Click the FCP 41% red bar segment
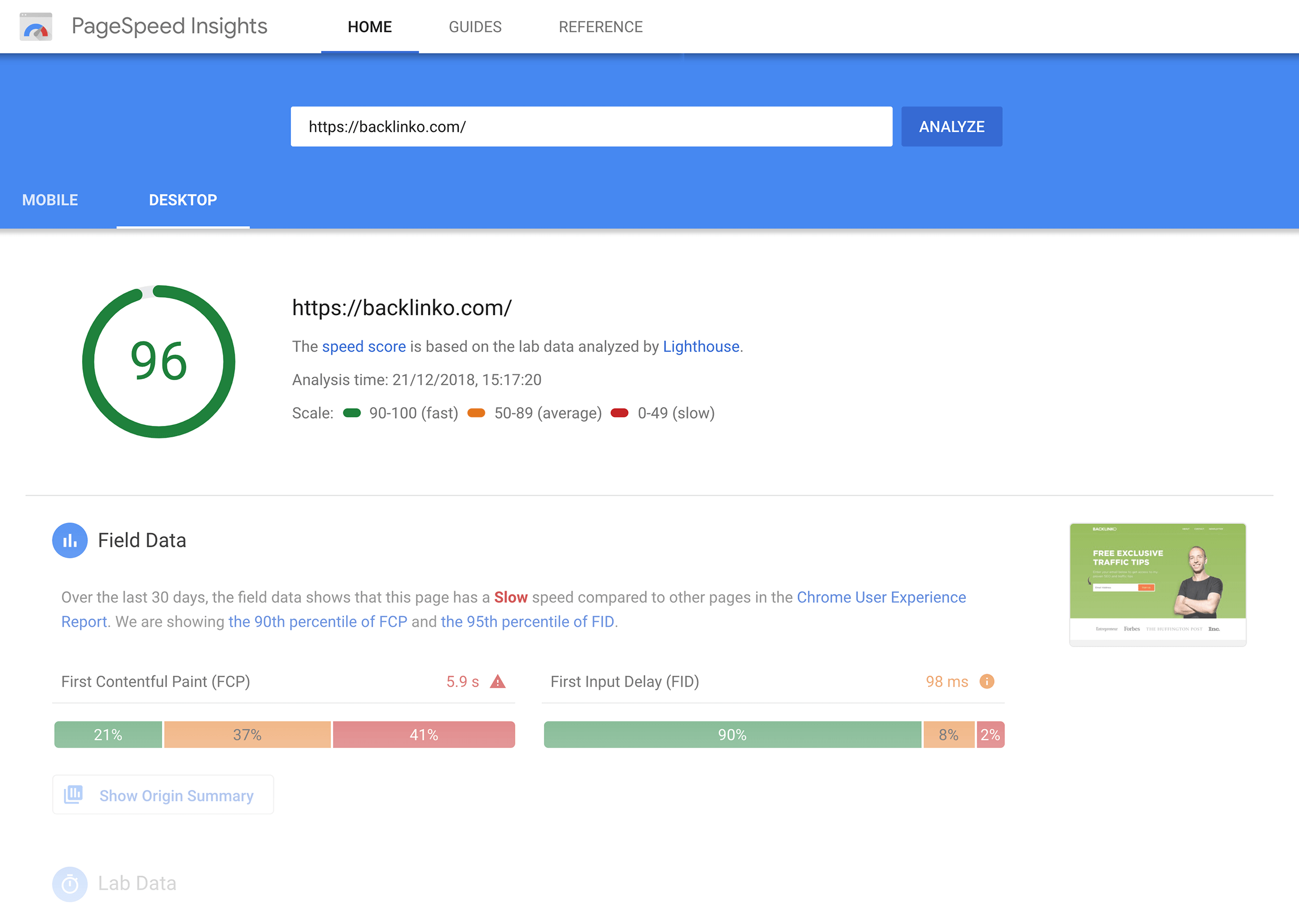Screen dimensions: 1299x924 point(424,734)
